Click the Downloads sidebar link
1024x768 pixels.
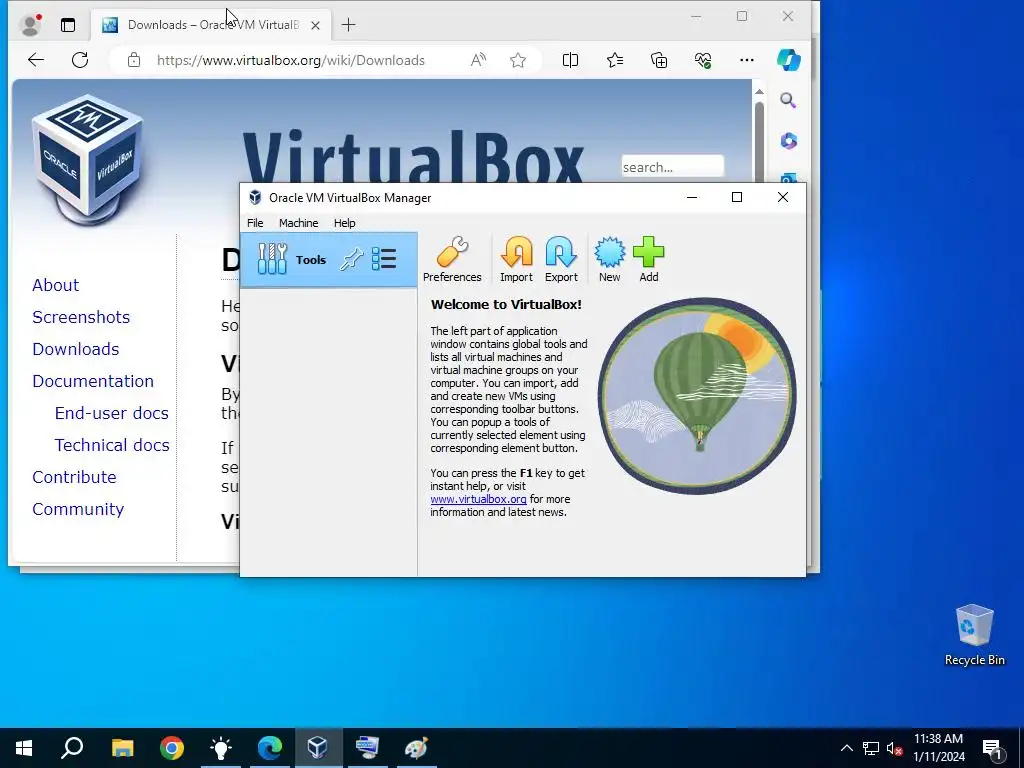point(76,349)
